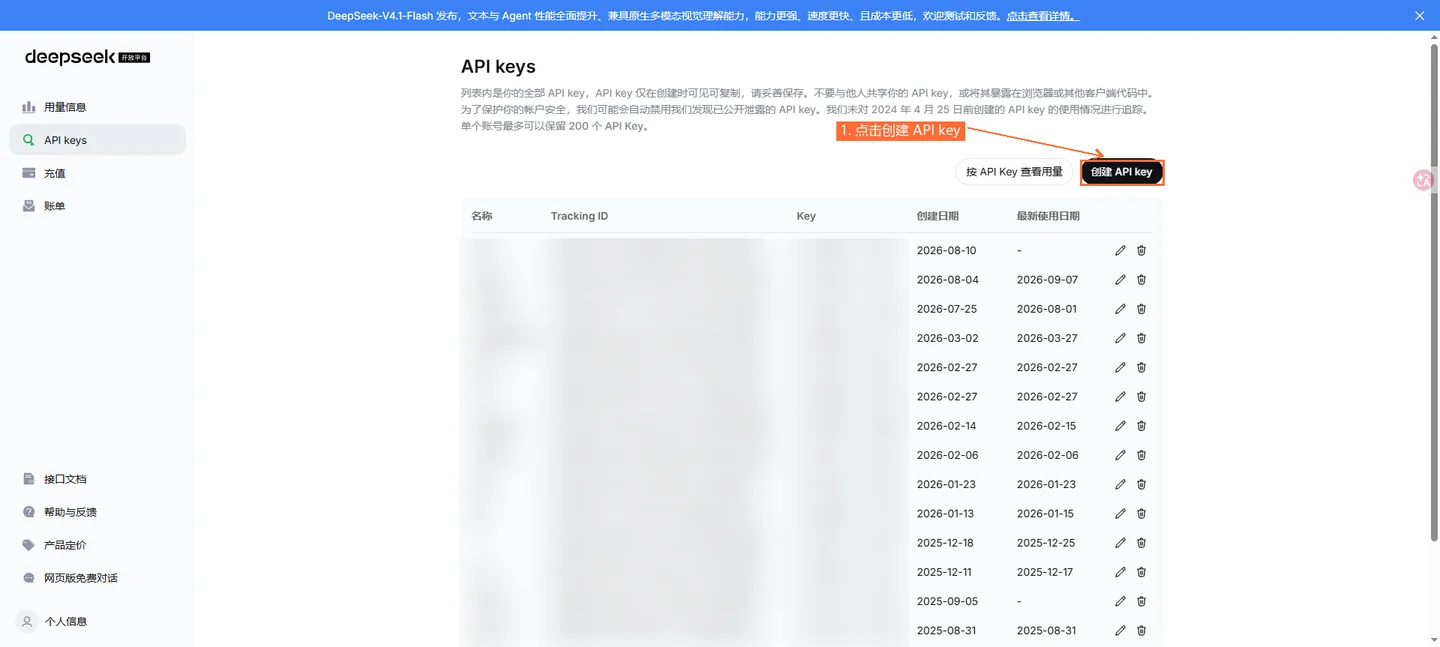Edit the key created on 2026-03-02

[x=1120, y=338]
